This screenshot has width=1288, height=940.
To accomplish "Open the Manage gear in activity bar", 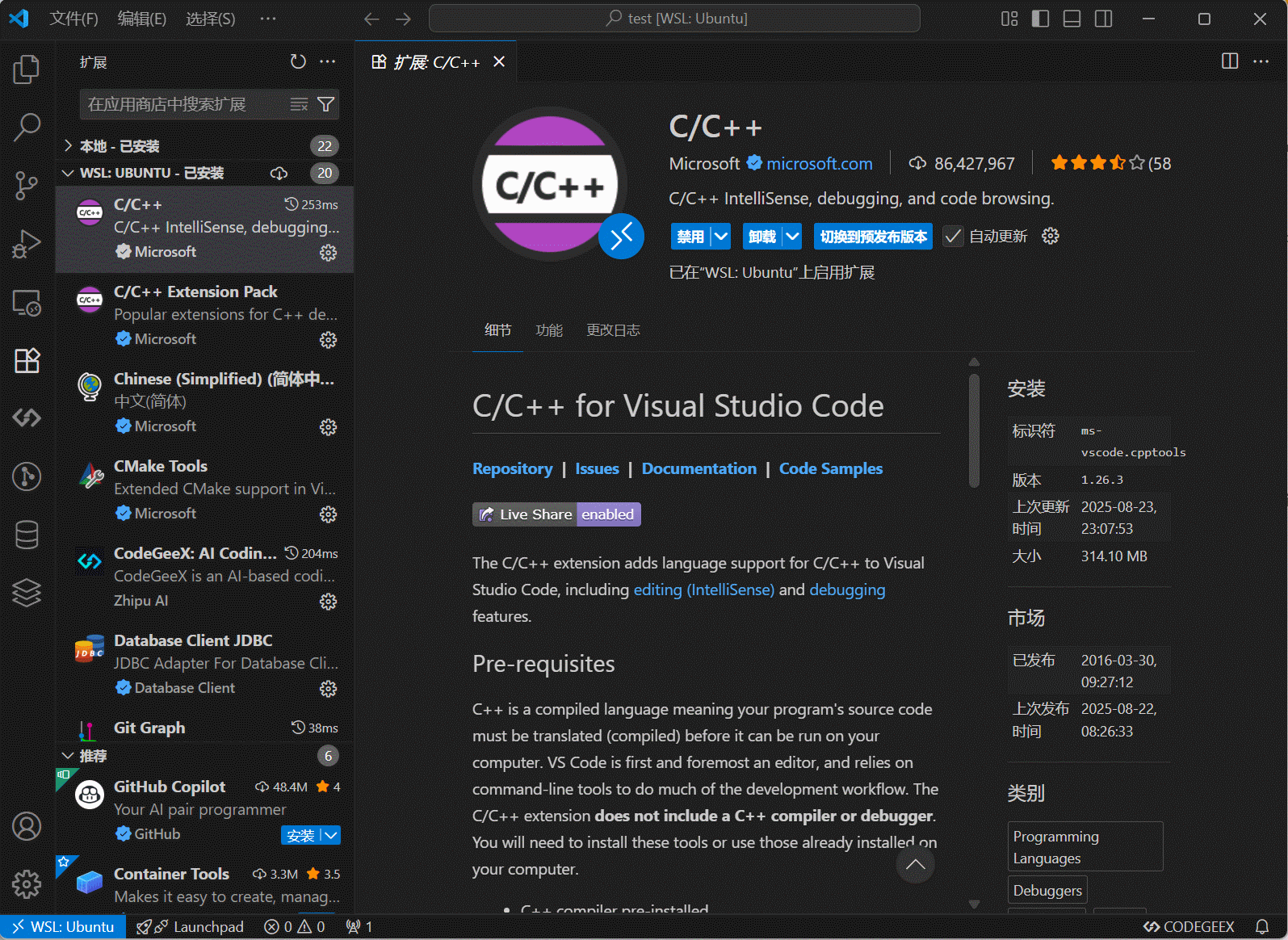I will pyautogui.click(x=27, y=884).
